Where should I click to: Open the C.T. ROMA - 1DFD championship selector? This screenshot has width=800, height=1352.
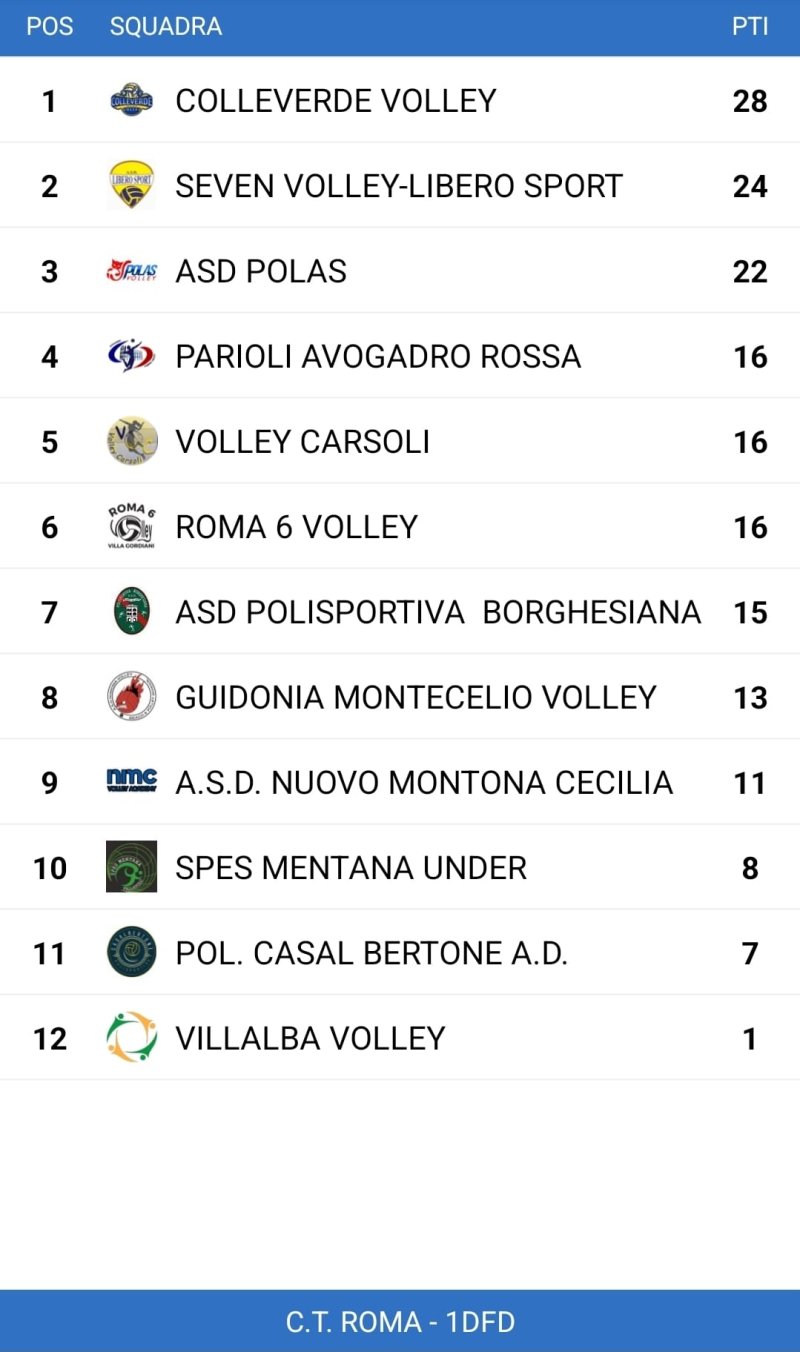pos(400,1318)
